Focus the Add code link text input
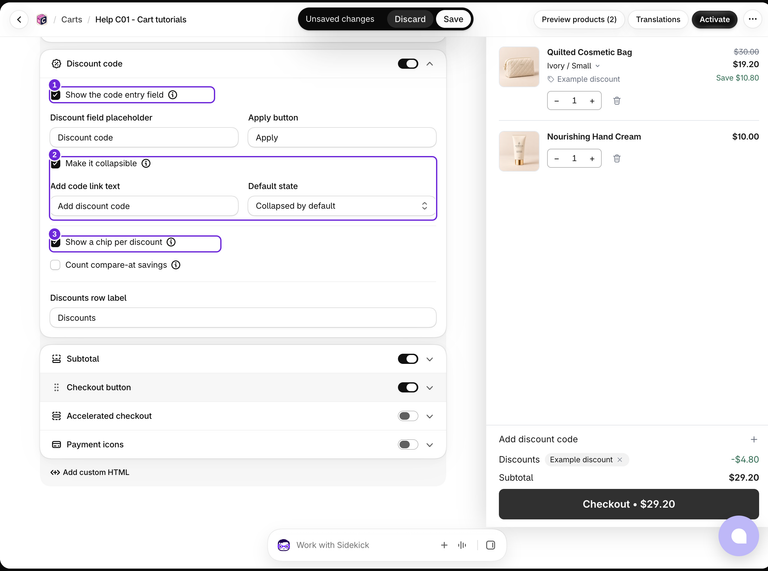This screenshot has width=768, height=571. [x=144, y=206]
